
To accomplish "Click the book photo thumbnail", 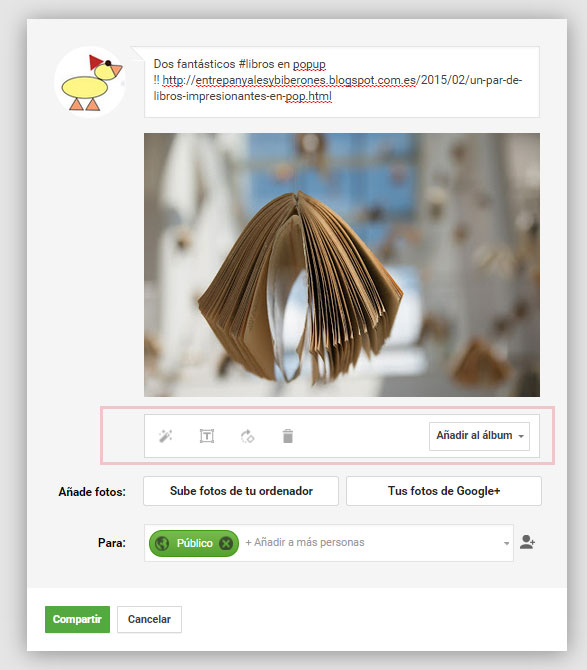I will point(342,265).
